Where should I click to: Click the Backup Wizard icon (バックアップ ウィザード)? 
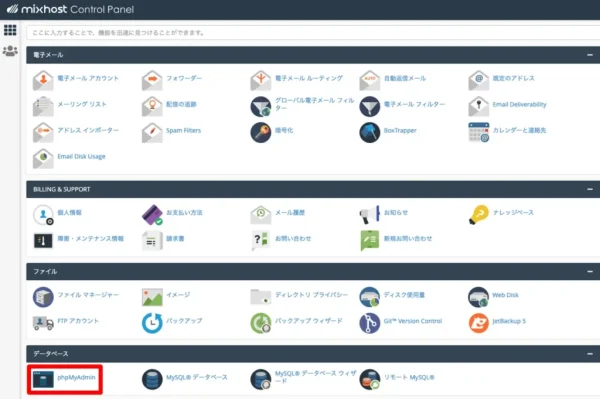261,323
